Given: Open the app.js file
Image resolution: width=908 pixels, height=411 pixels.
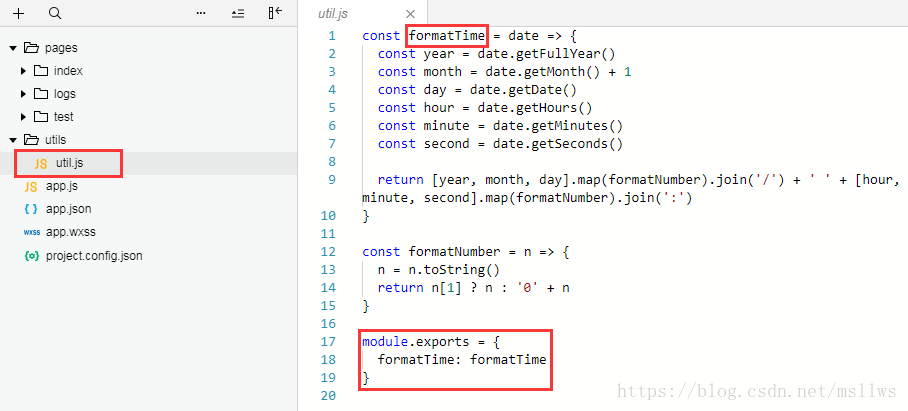Looking at the screenshot, I should point(62,186).
